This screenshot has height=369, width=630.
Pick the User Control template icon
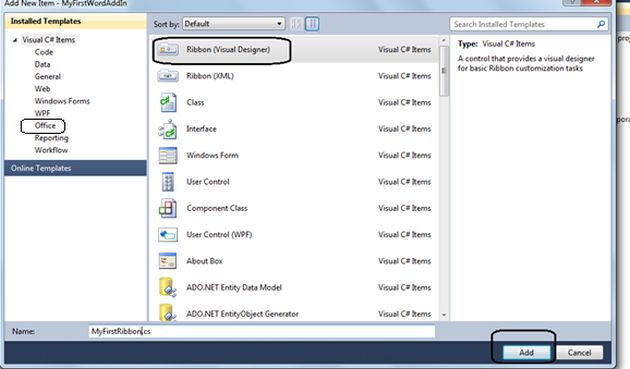tap(168, 182)
